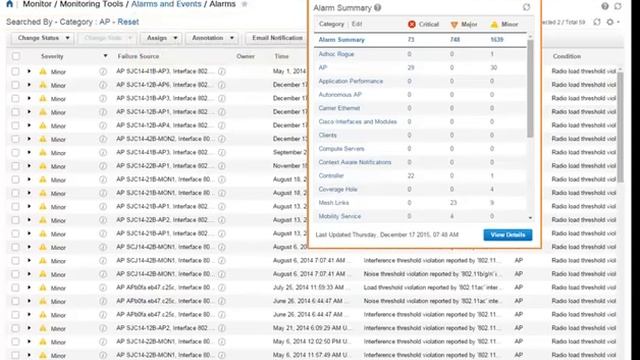This screenshot has height=360, width=640.
Task: Open Alarms and Events breadcrumb link
Action: pyautogui.click(x=166, y=4)
